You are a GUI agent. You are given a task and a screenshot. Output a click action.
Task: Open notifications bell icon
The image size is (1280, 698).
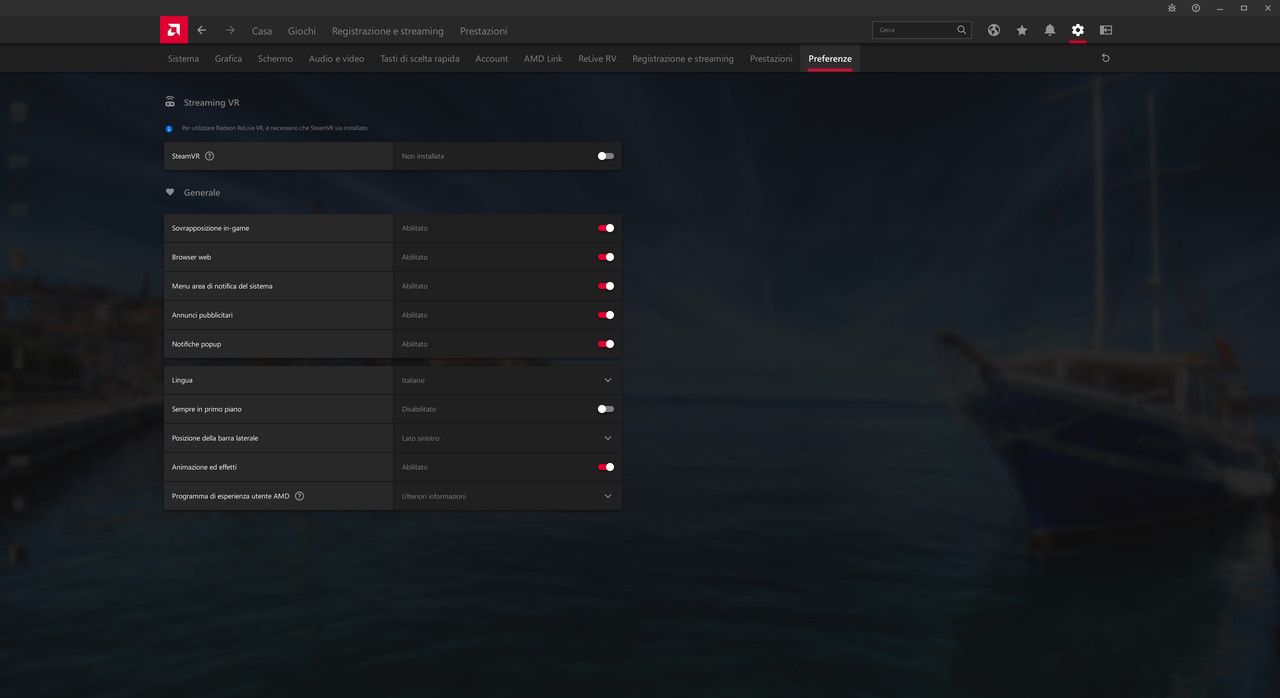(x=1050, y=30)
